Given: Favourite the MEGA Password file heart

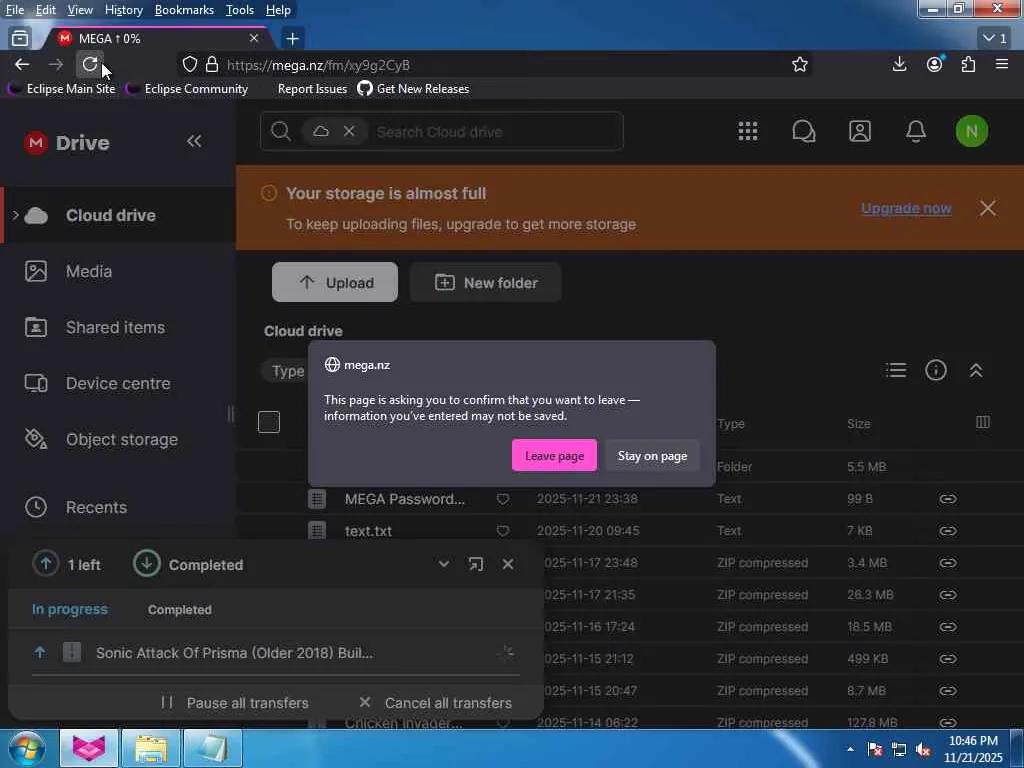Looking at the screenshot, I should click(x=503, y=499).
